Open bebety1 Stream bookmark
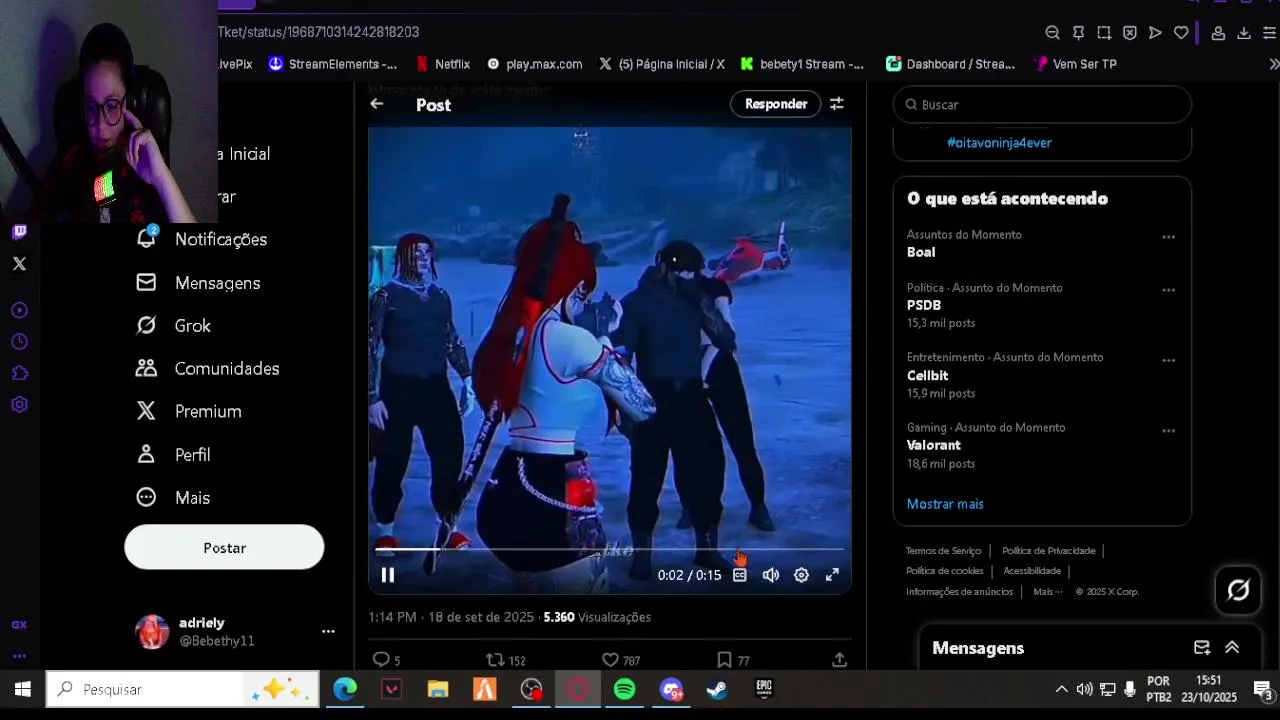 pos(802,64)
